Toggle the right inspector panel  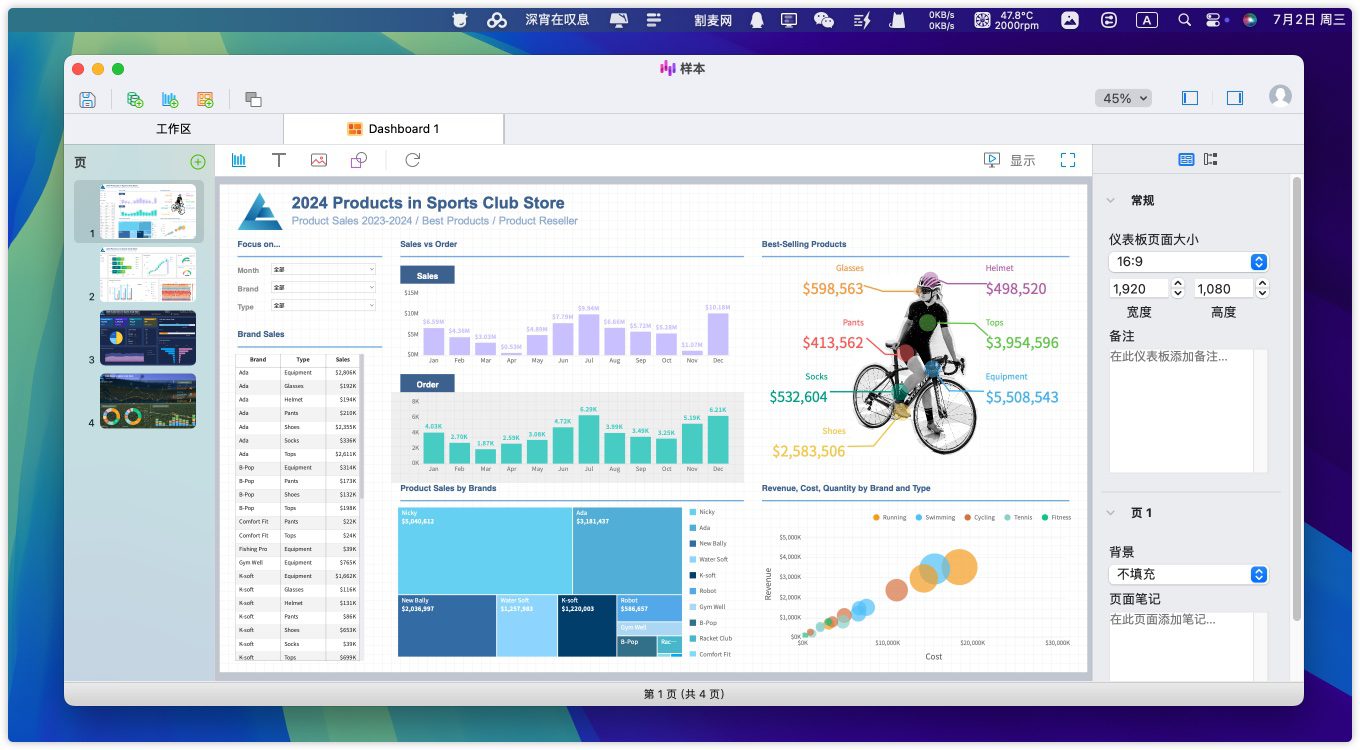click(1235, 98)
